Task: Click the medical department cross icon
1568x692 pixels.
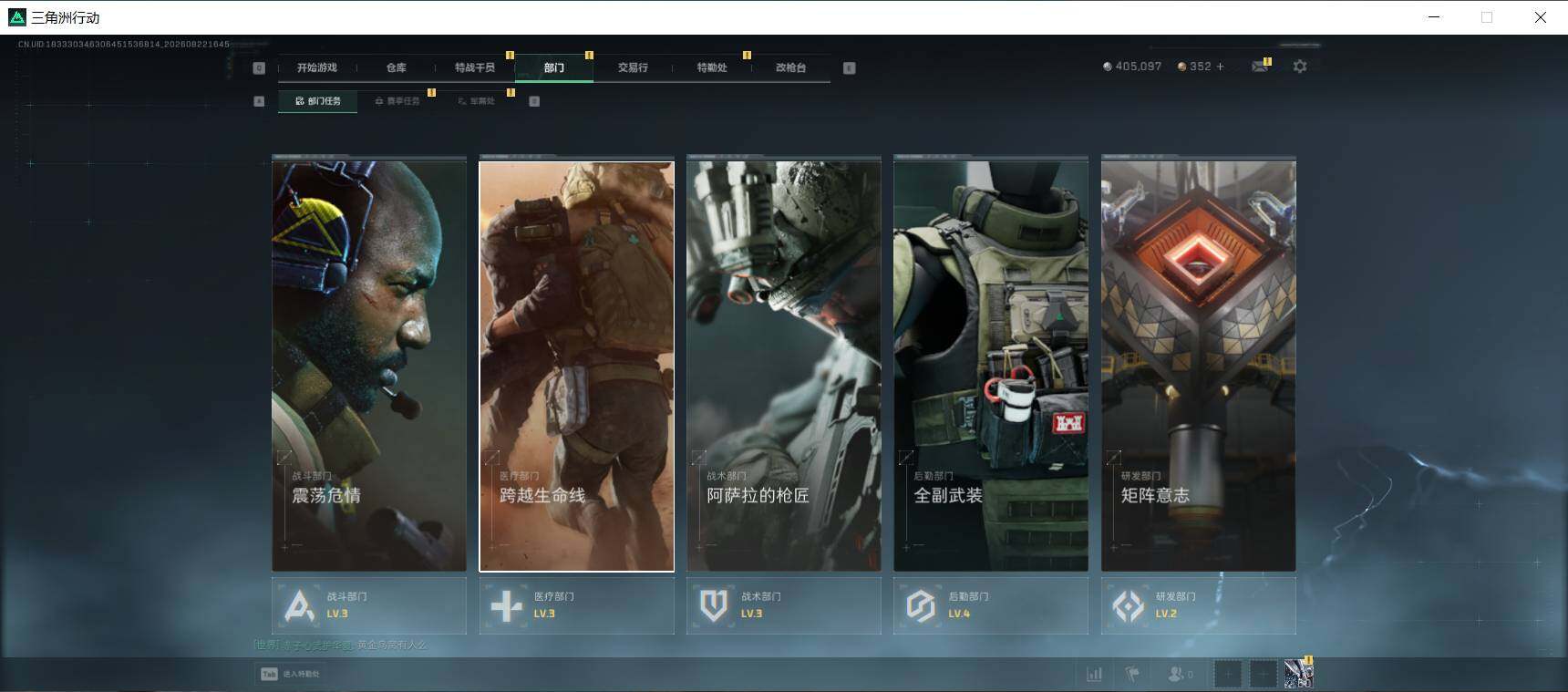Action: 507,605
